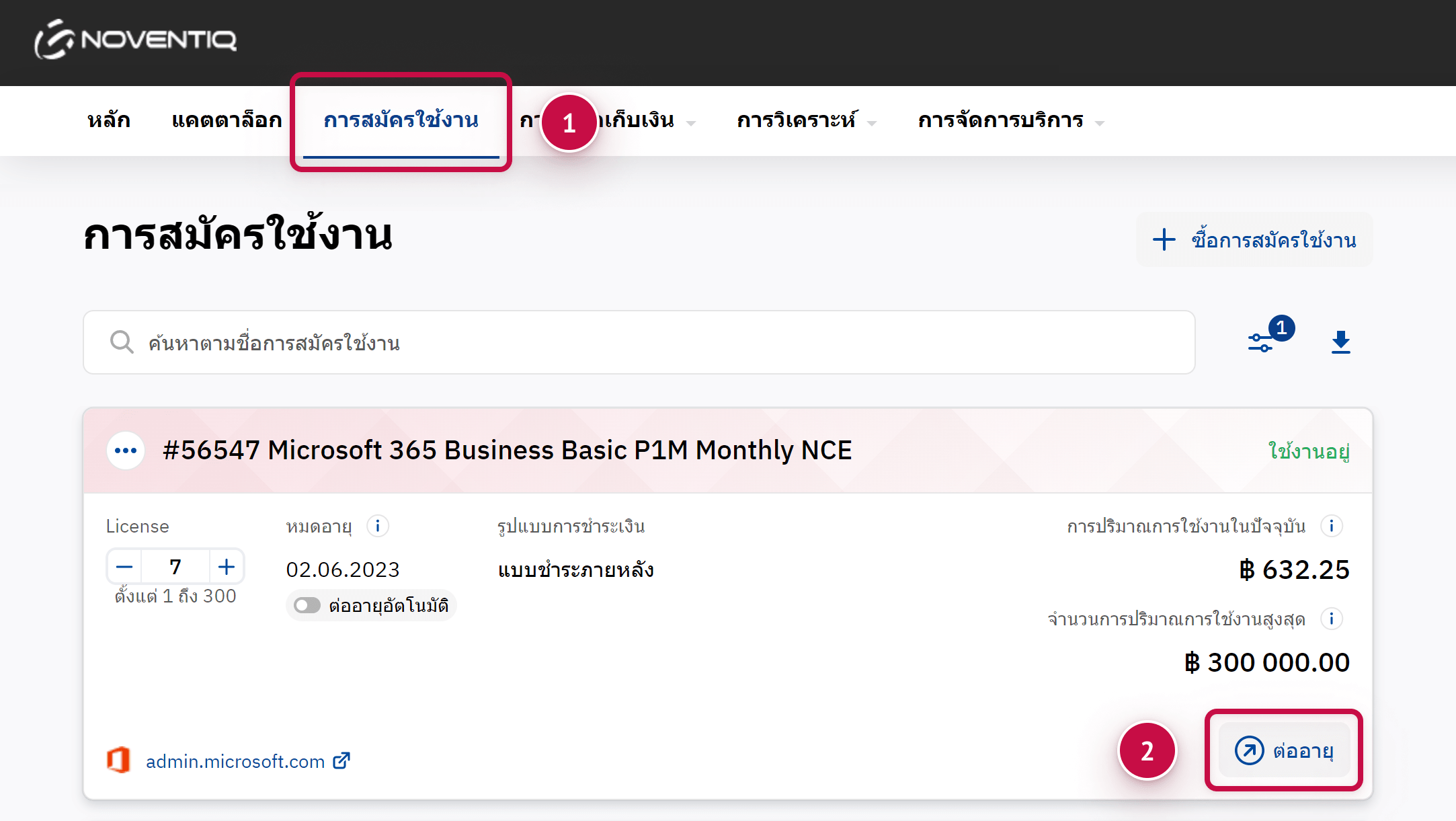The image size is (1456, 821).
Task: Switch to the แคตตาล็อก catalog tab
Action: tap(227, 120)
